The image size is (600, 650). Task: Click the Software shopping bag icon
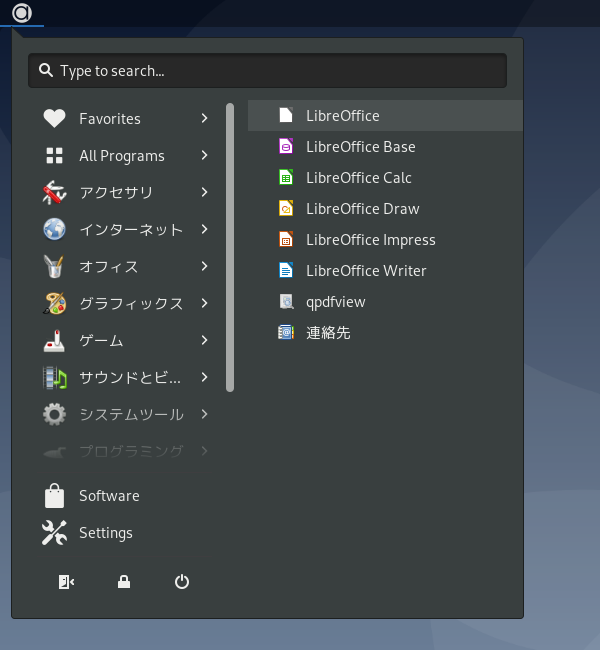[x=54, y=496]
